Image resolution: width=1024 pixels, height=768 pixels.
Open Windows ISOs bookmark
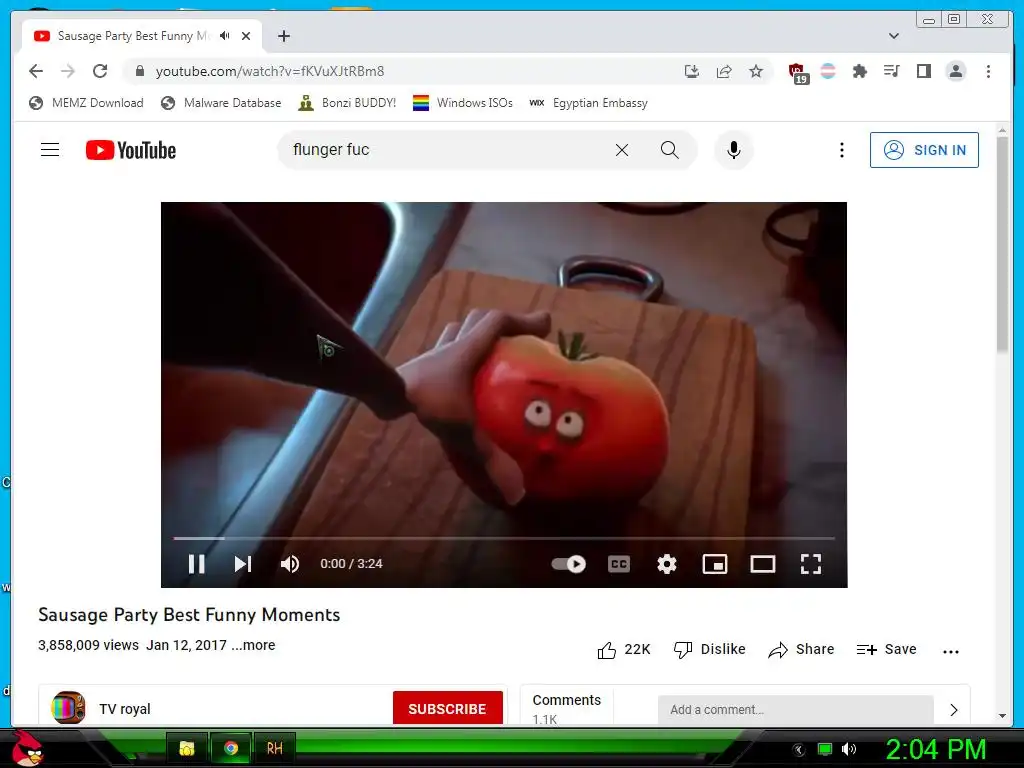tap(462, 103)
